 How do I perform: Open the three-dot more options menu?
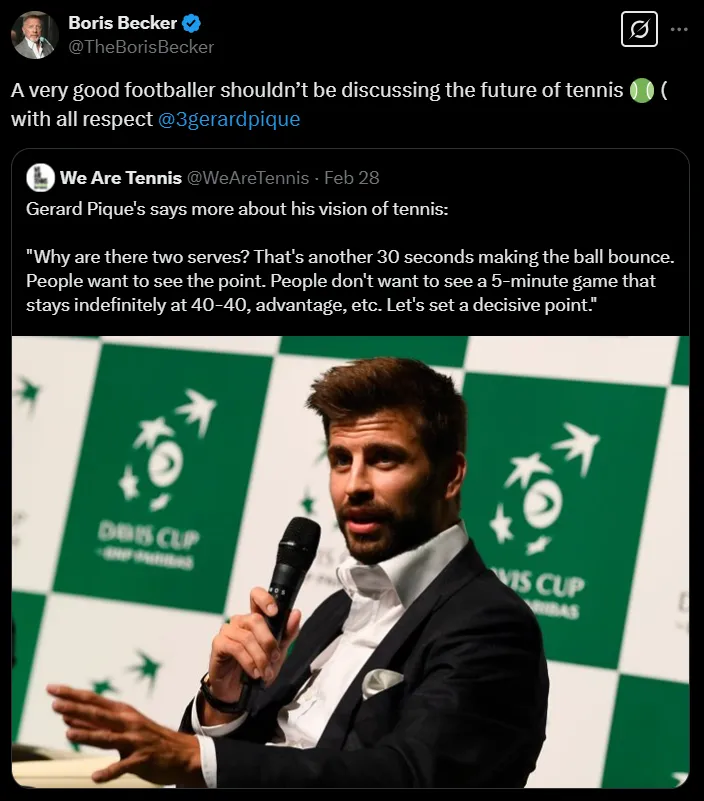click(680, 29)
